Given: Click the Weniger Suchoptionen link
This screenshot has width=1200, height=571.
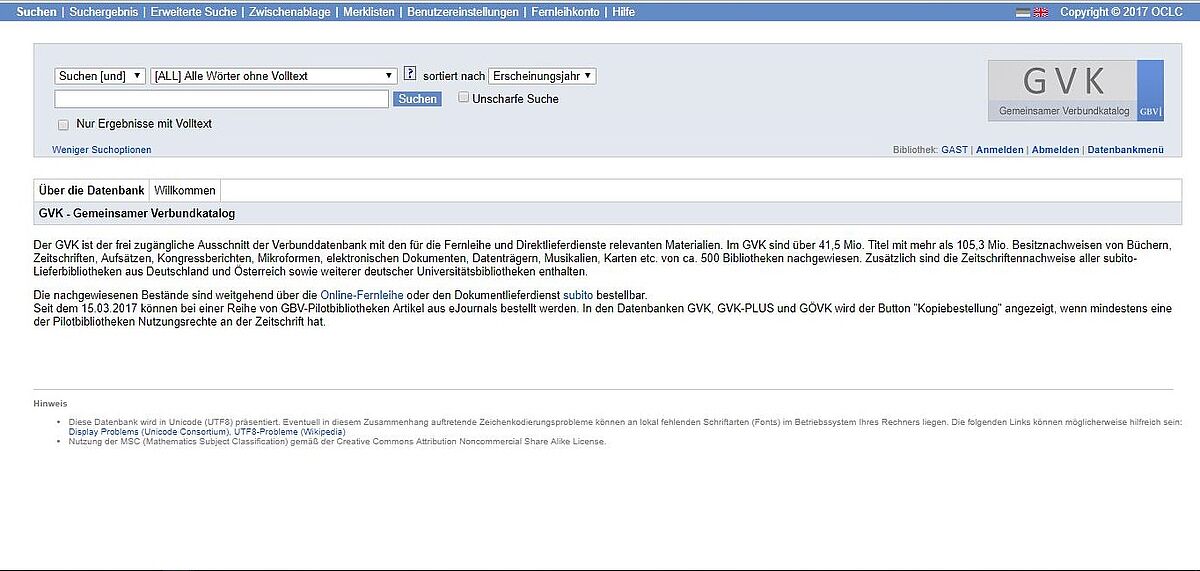Looking at the screenshot, I should 102,150.
